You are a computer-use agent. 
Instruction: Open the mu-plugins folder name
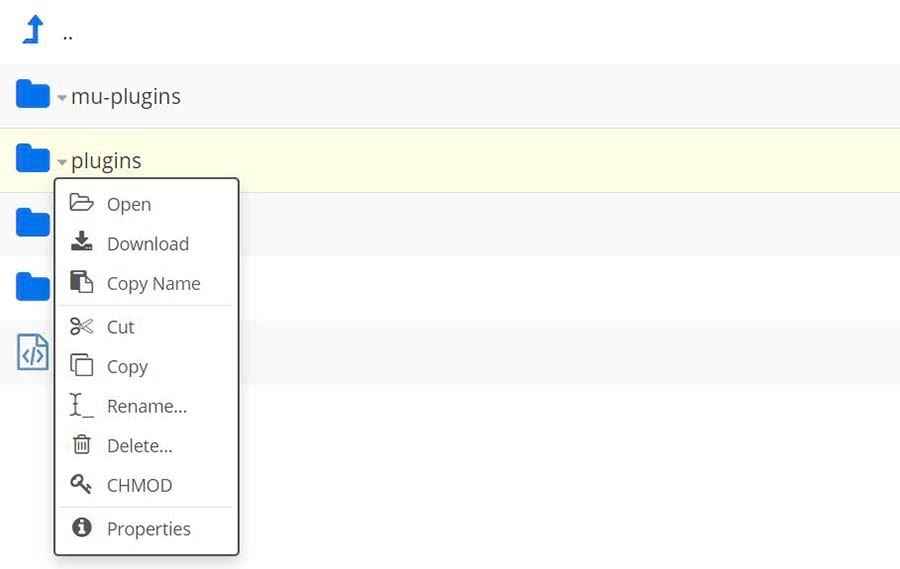coord(126,96)
